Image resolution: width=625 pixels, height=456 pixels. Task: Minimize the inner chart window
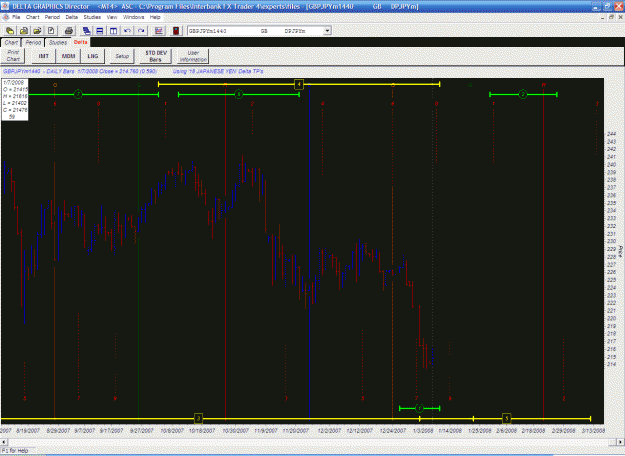(602, 17)
